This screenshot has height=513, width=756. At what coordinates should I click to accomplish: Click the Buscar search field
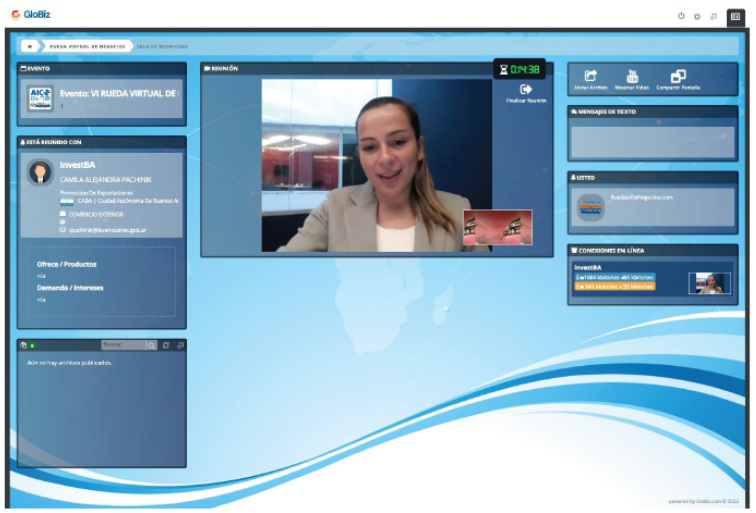[121, 345]
